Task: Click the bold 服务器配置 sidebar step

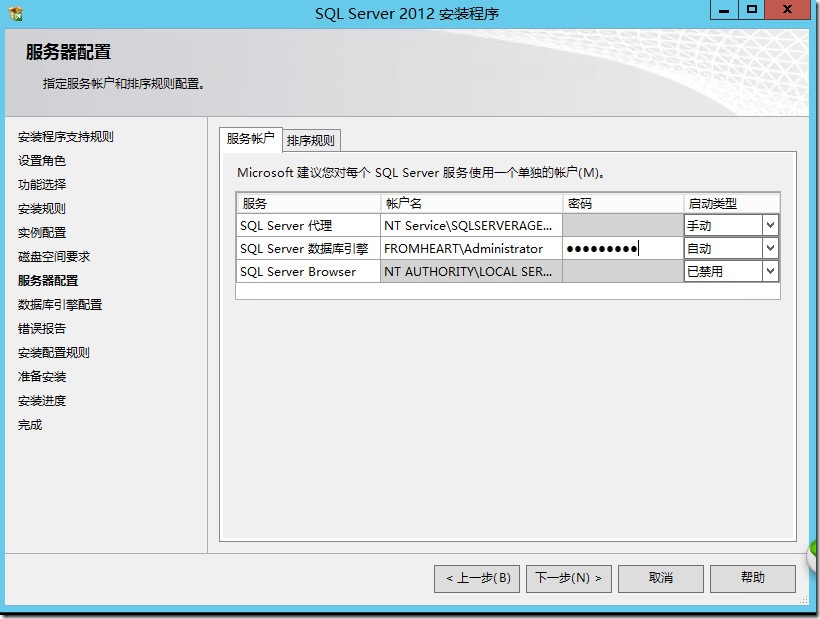Action: click(48, 281)
